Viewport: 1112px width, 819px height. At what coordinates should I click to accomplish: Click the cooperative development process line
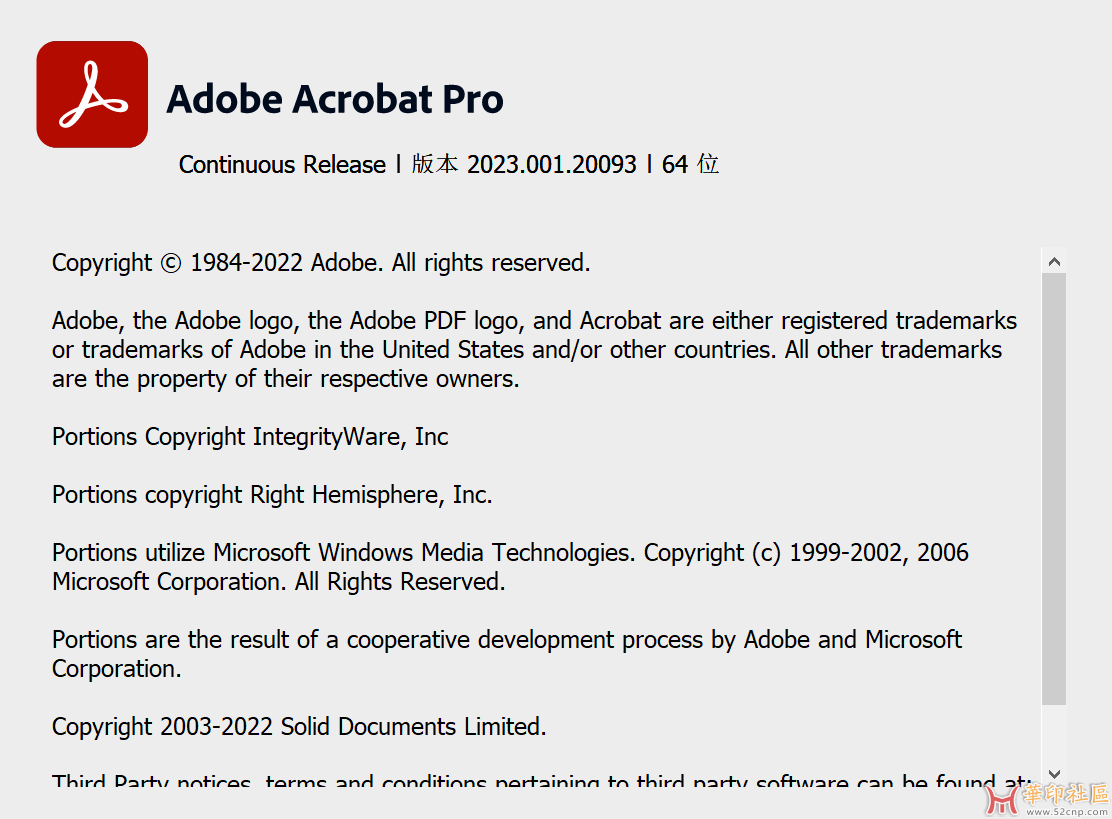point(506,640)
